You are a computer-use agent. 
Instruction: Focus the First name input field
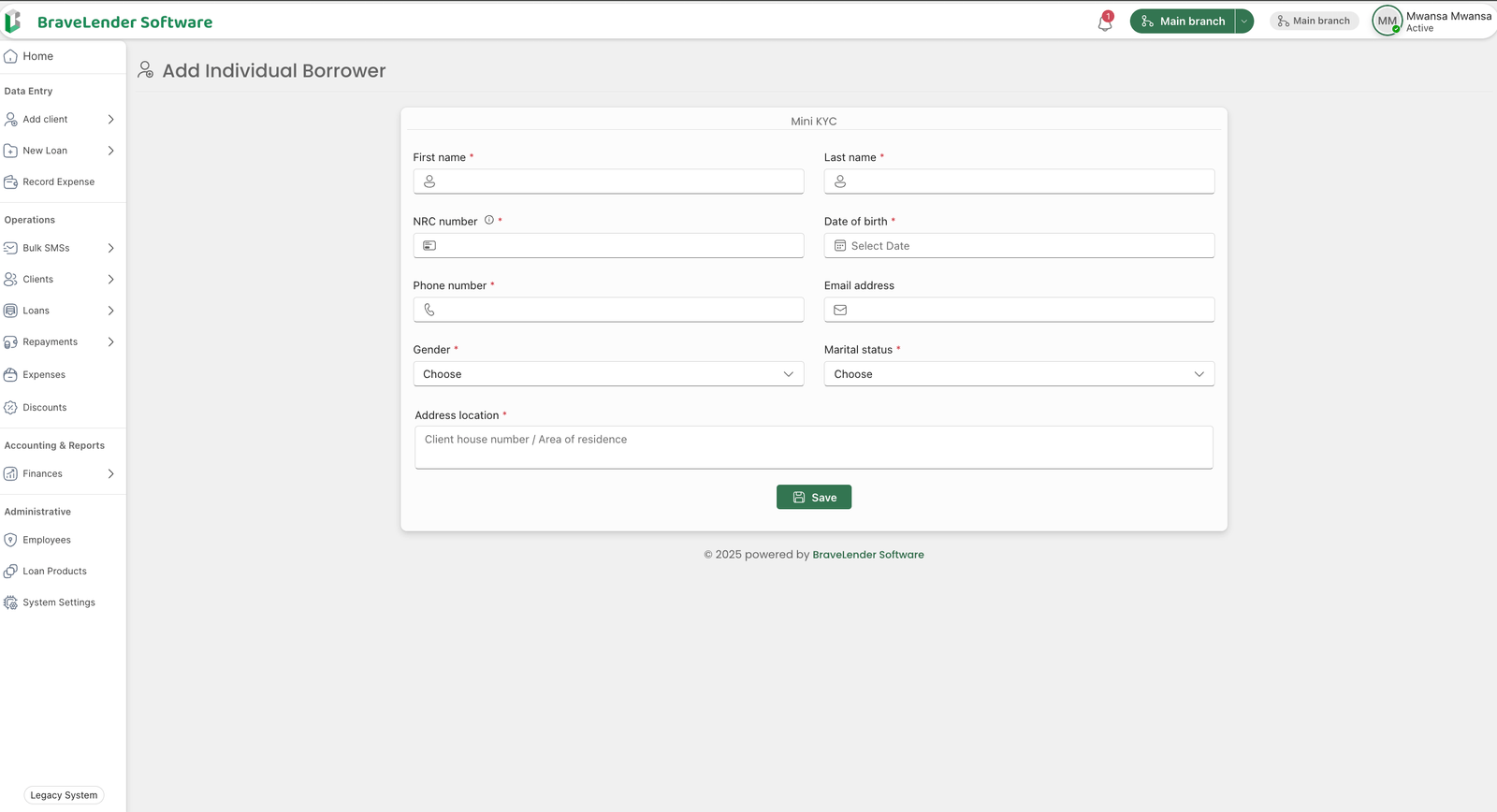click(608, 181)
